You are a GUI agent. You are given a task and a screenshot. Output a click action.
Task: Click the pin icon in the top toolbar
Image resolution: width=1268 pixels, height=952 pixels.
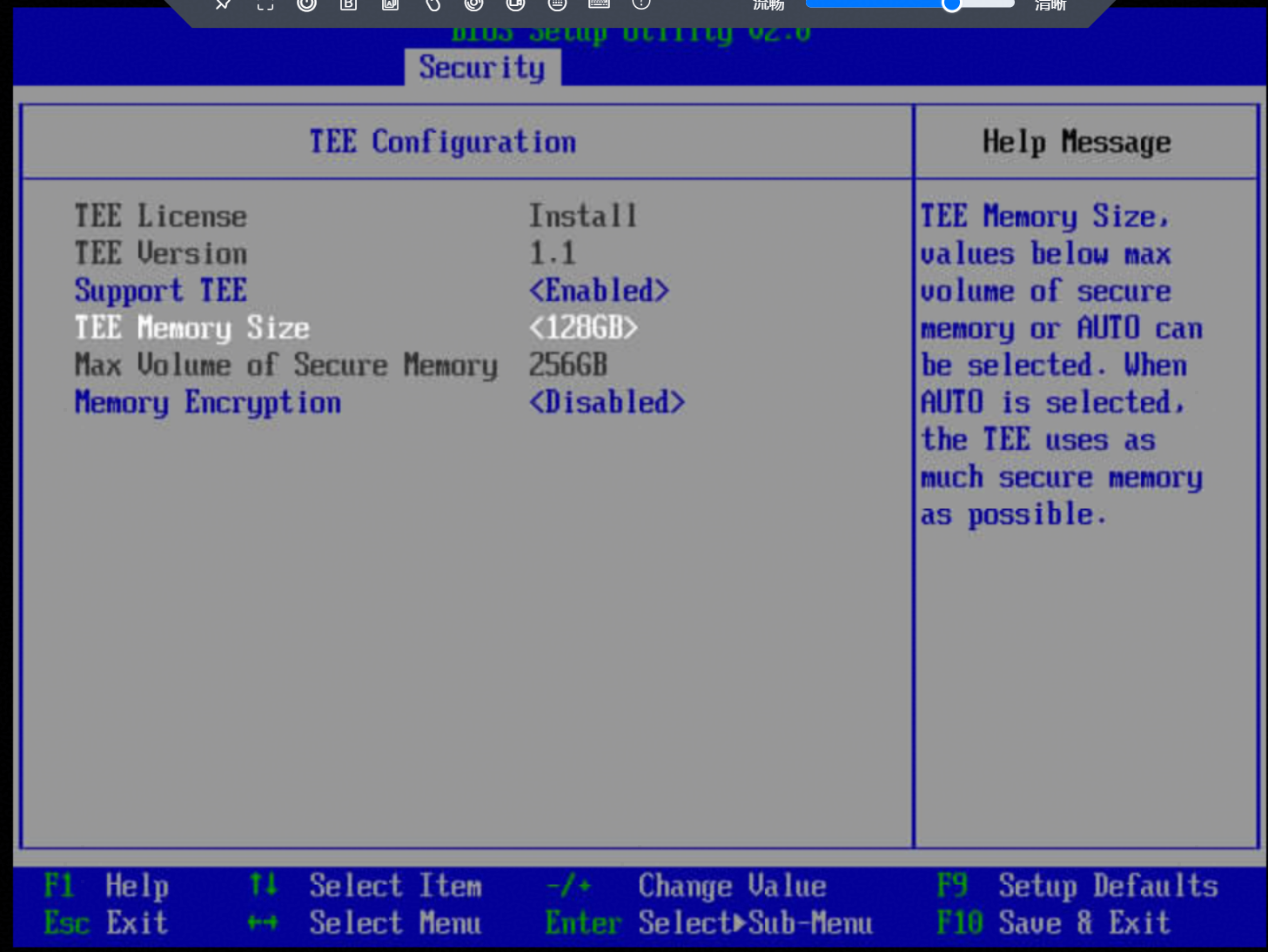(224, 4)
